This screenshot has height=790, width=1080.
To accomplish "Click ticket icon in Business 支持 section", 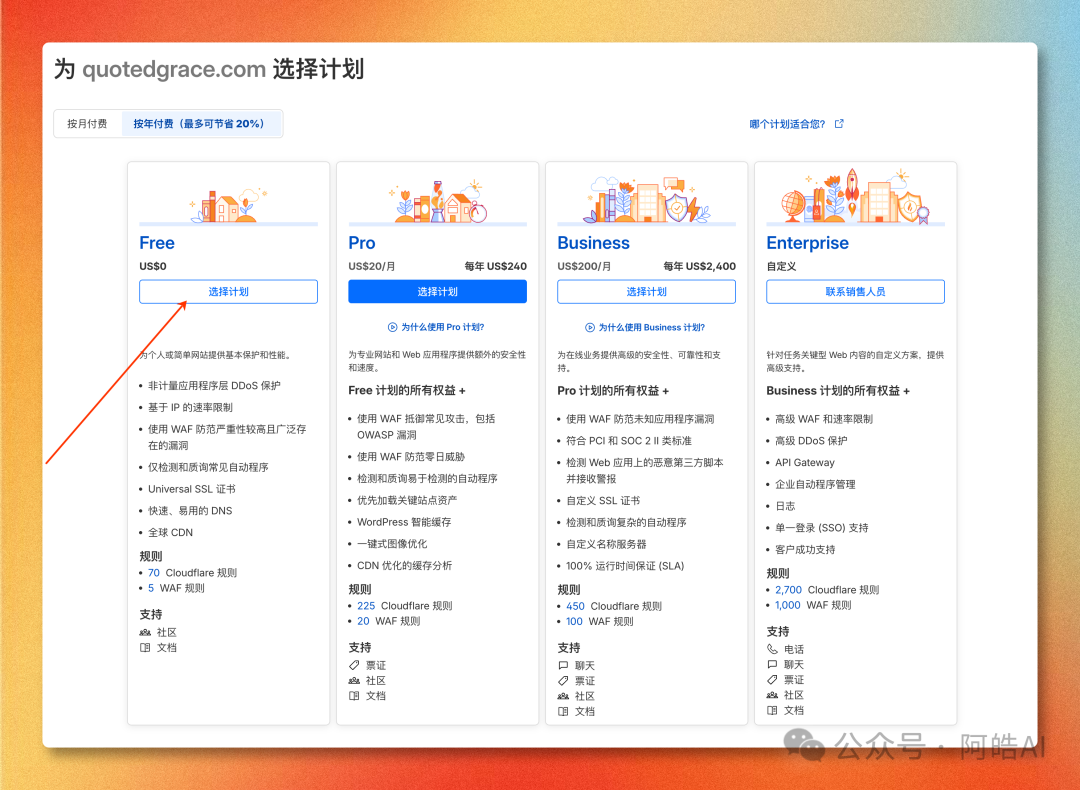I will point(563,680).
